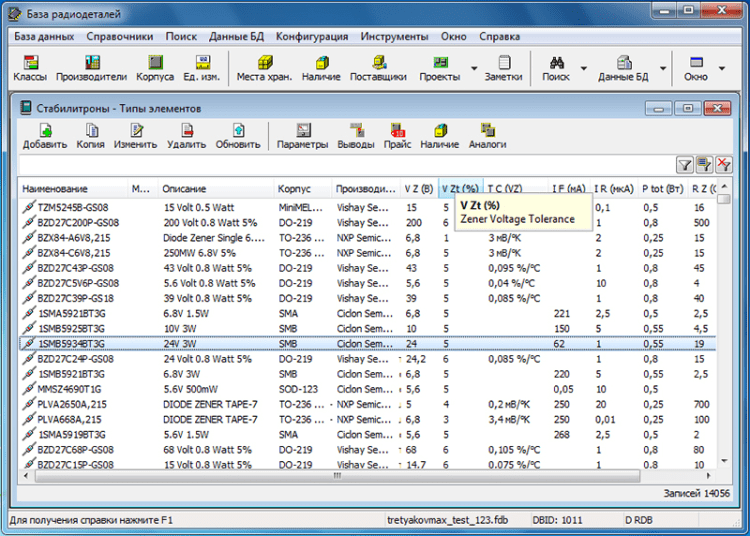
Task: Show Аналоги for the selected part
Action: tap(487, 136)
